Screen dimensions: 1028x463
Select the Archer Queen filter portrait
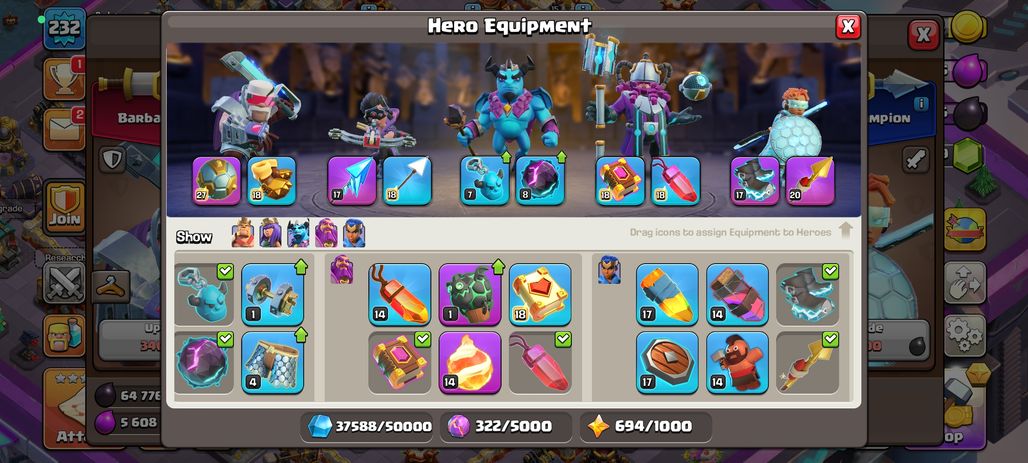(270, 233)
